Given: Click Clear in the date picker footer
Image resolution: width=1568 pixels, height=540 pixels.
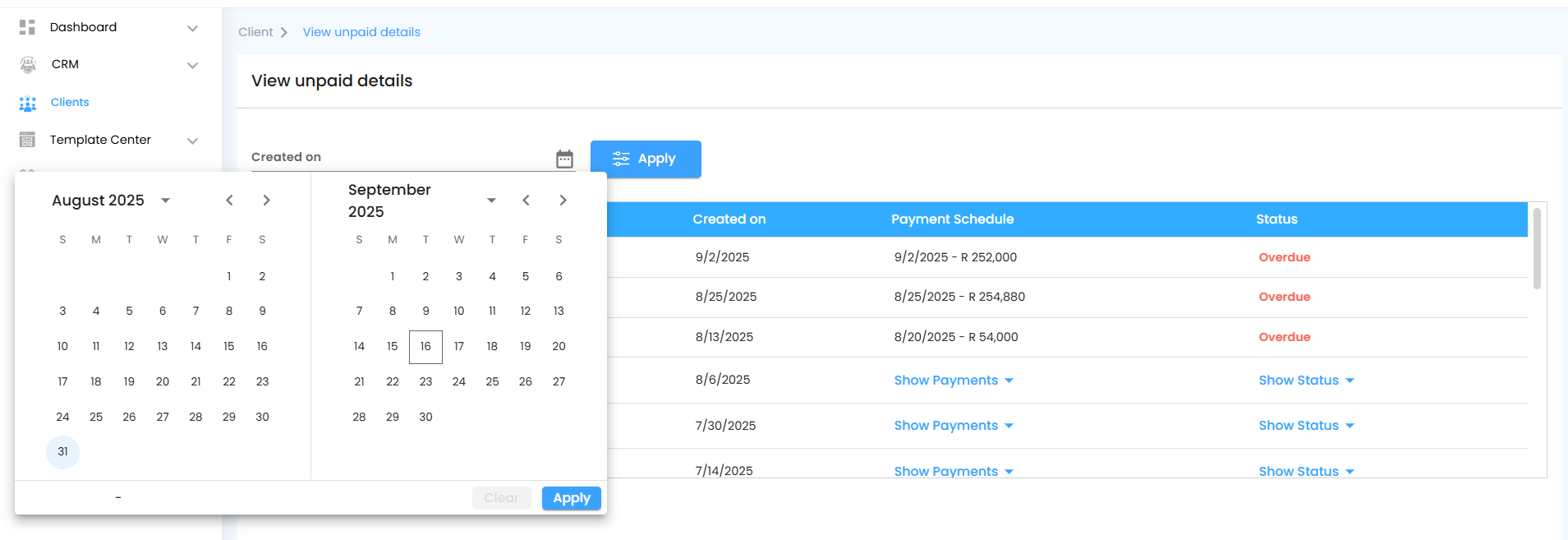Looking at the screenshot, I should 501,498.
